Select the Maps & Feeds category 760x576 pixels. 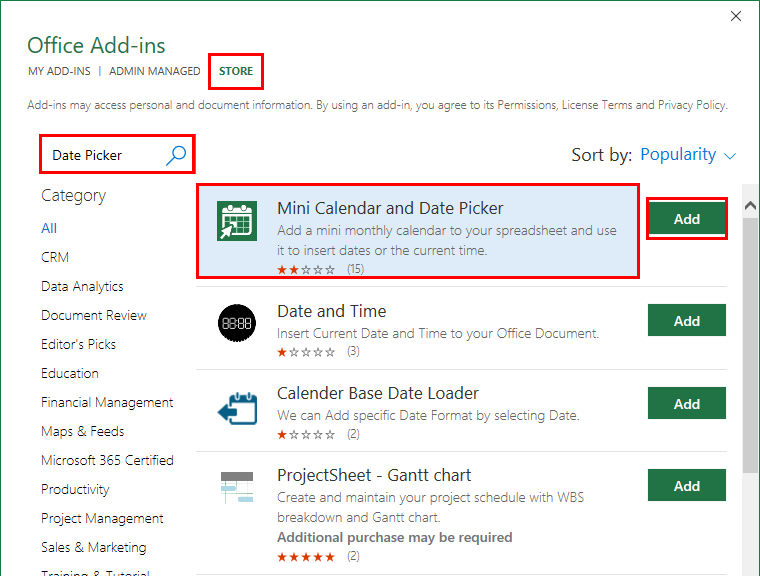pos(83,432)
